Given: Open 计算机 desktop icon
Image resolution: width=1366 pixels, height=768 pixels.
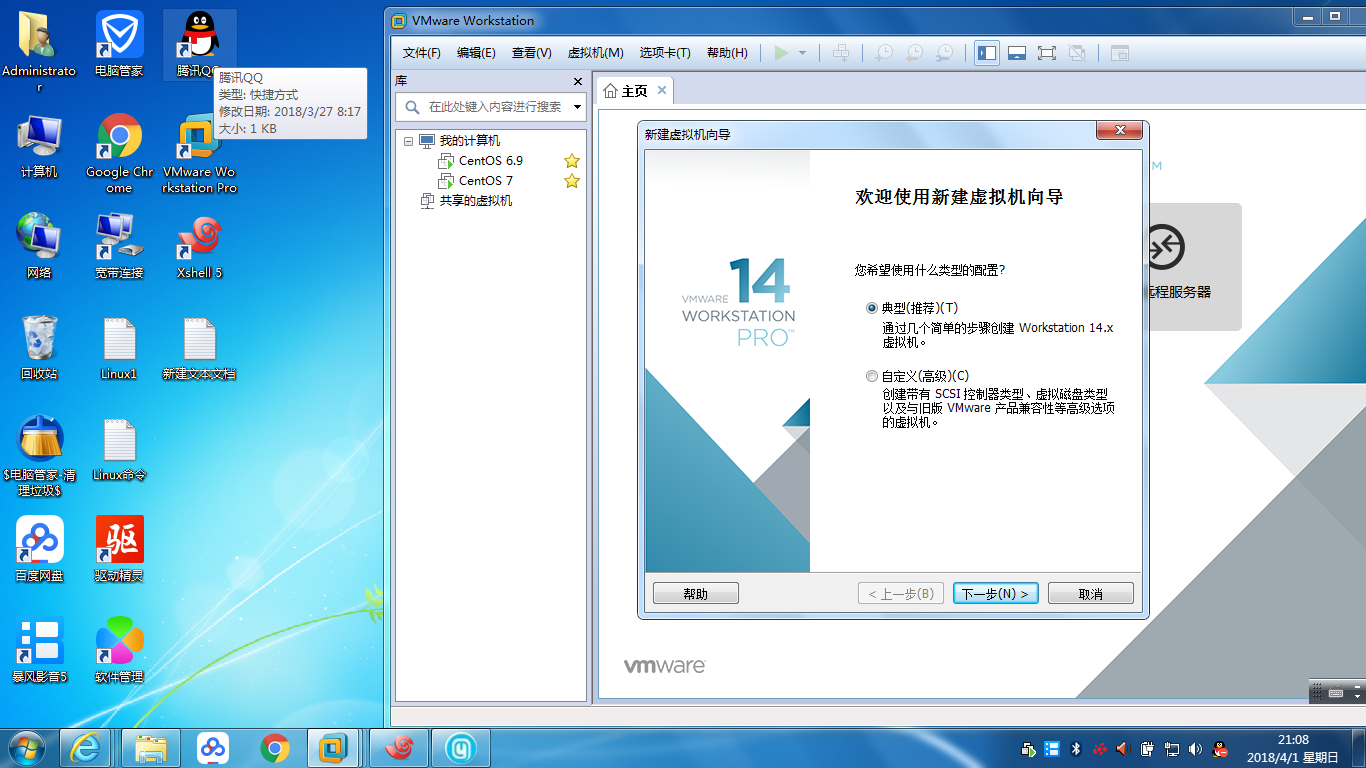Looking at the screenshot, I should coord(39,146).
